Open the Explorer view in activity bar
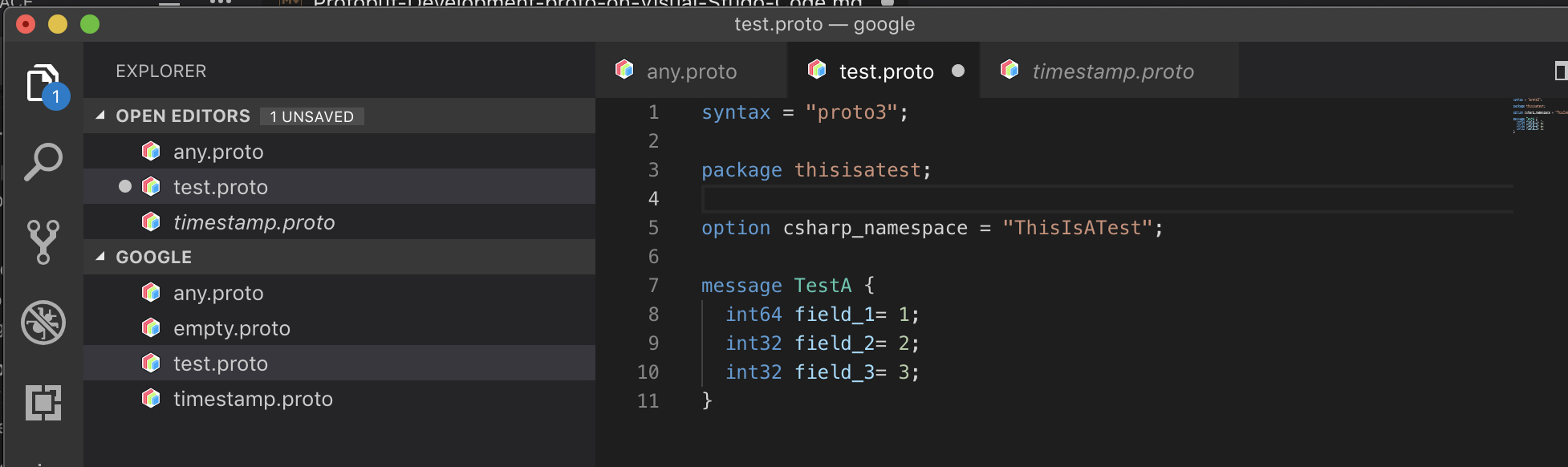 point(43,83)
